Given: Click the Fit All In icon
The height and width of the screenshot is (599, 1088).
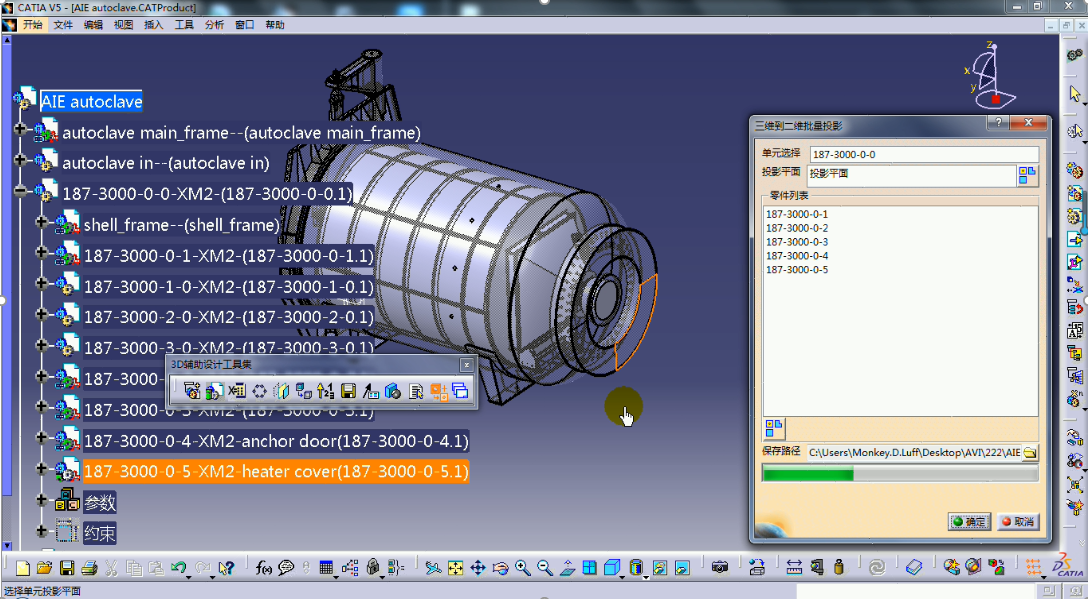Looking at the screenshot, I should [x=456, y=567].
